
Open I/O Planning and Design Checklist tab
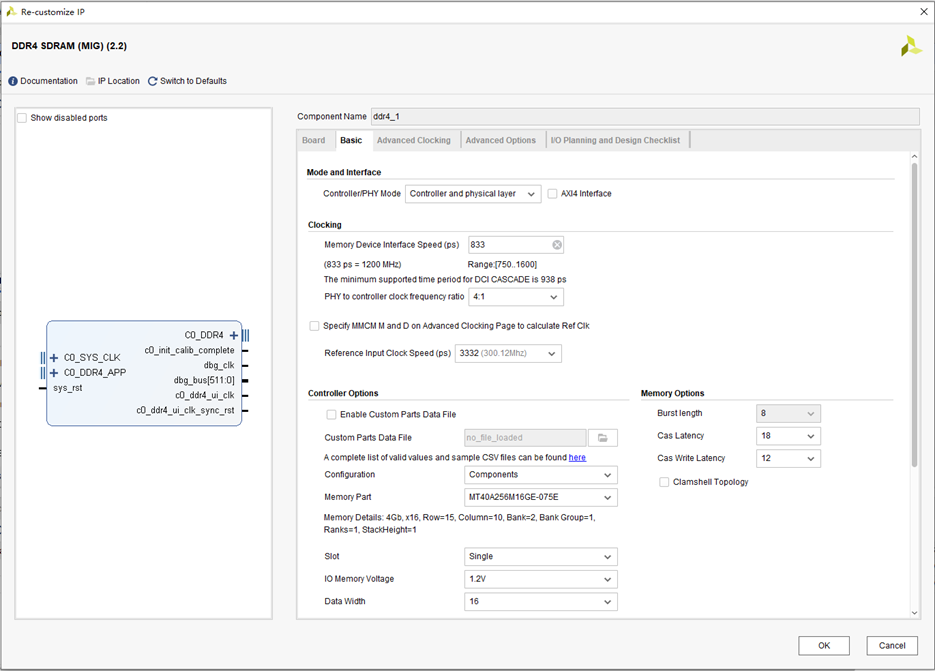tap(615, 140)
